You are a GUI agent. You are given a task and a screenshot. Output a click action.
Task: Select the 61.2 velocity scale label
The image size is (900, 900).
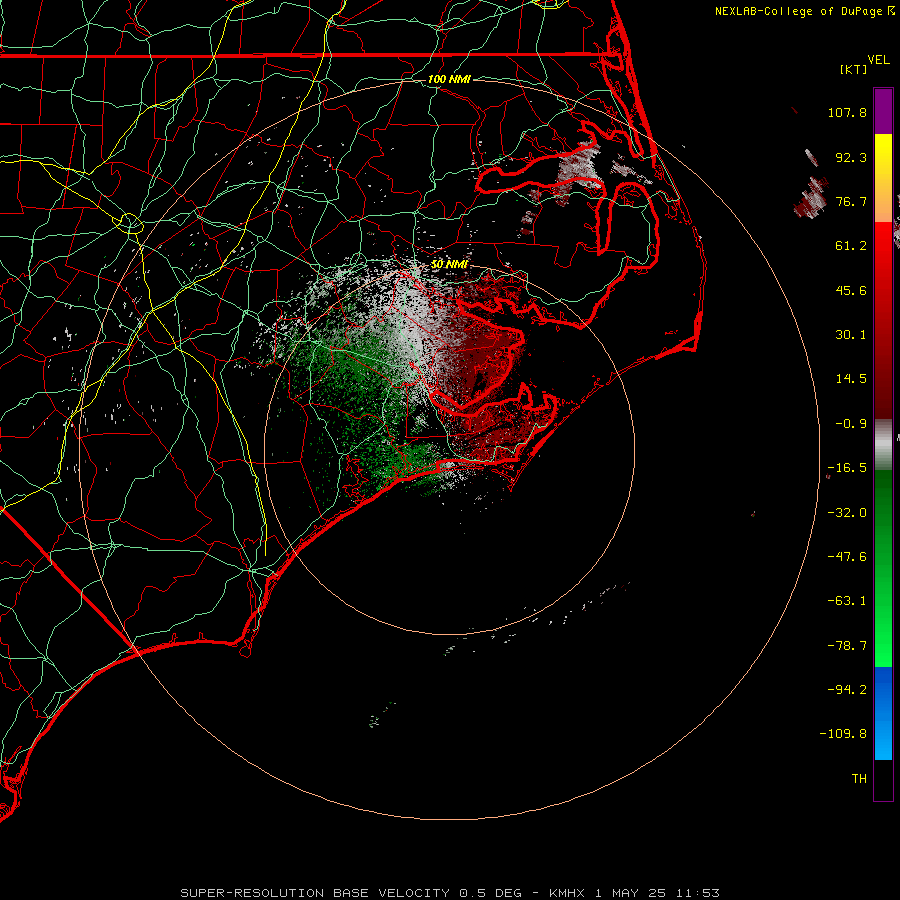[851, 246]
